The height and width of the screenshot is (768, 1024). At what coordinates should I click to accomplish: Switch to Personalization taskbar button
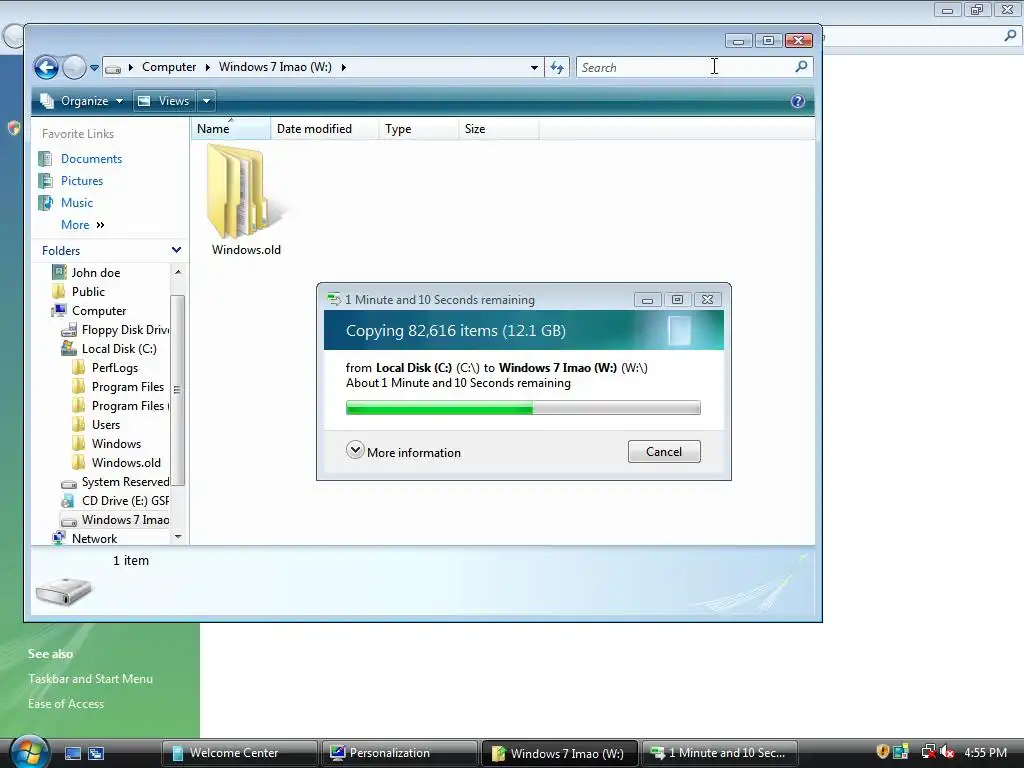click(x=399, y=753)
